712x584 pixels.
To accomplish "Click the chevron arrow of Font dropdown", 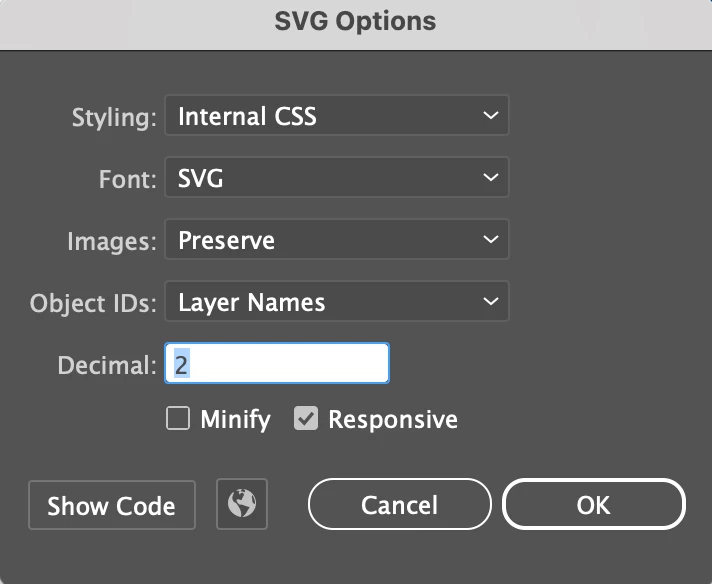I will tap(490, 178).
